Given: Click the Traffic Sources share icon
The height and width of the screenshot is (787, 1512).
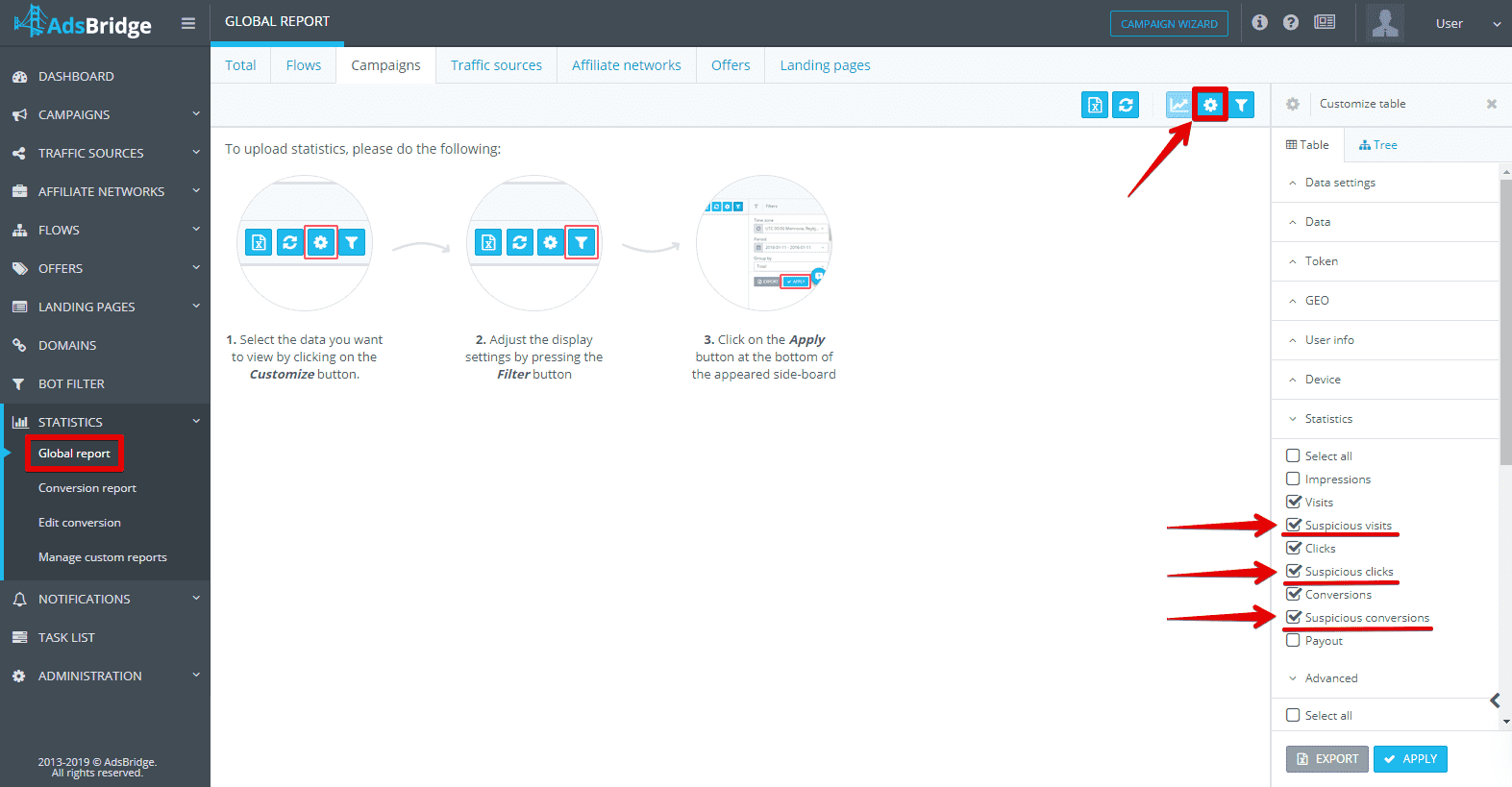Looking at the screenshot, I should pyautogui.click(x=19, y=153).
